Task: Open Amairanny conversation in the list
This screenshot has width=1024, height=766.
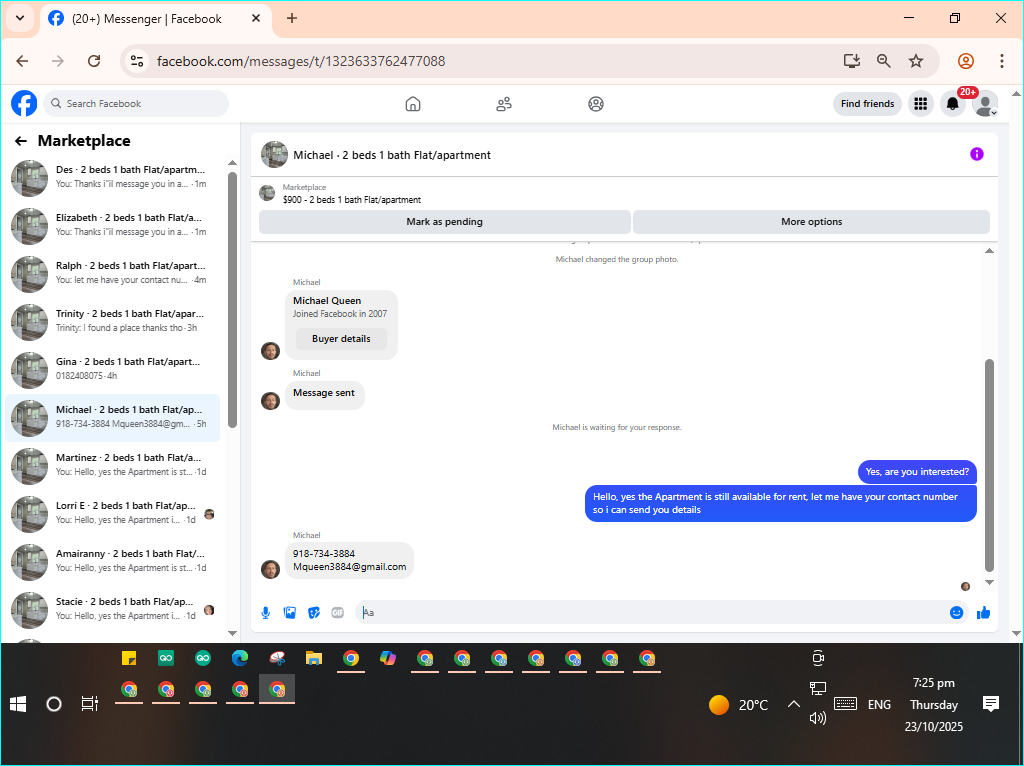Action: pos(114,561)
